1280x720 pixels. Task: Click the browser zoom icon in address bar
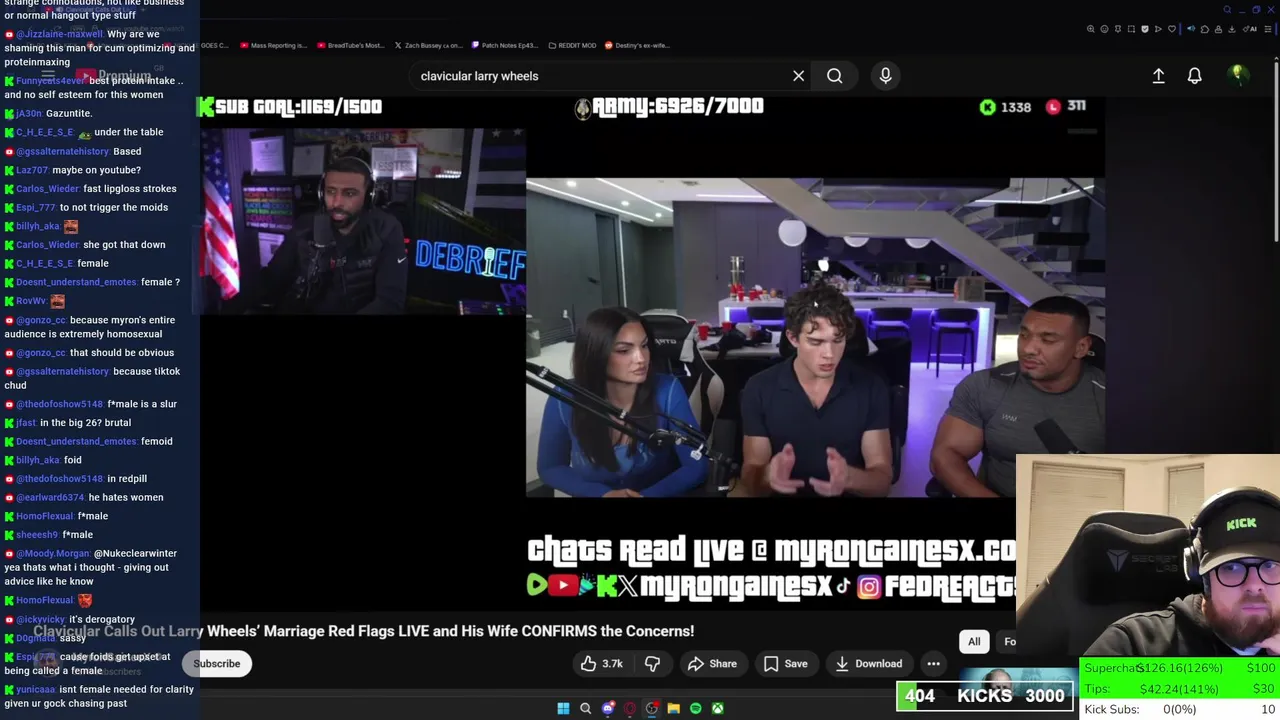1090,29
